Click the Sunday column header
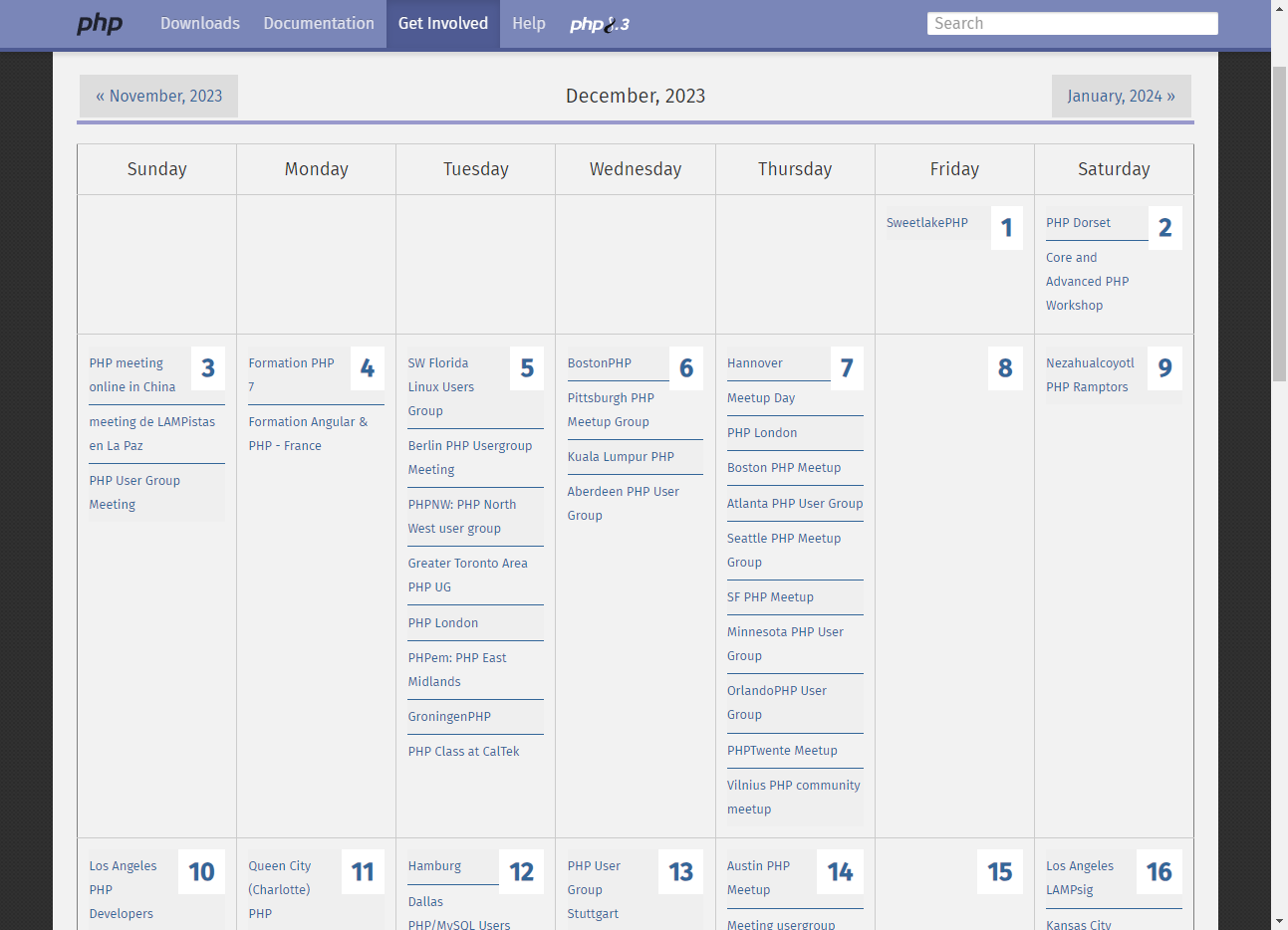1288x930 pixels. click(157, 169)
